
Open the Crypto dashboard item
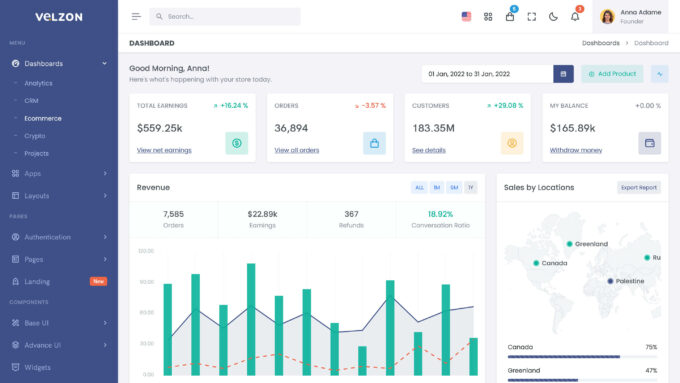click(35, 136)
